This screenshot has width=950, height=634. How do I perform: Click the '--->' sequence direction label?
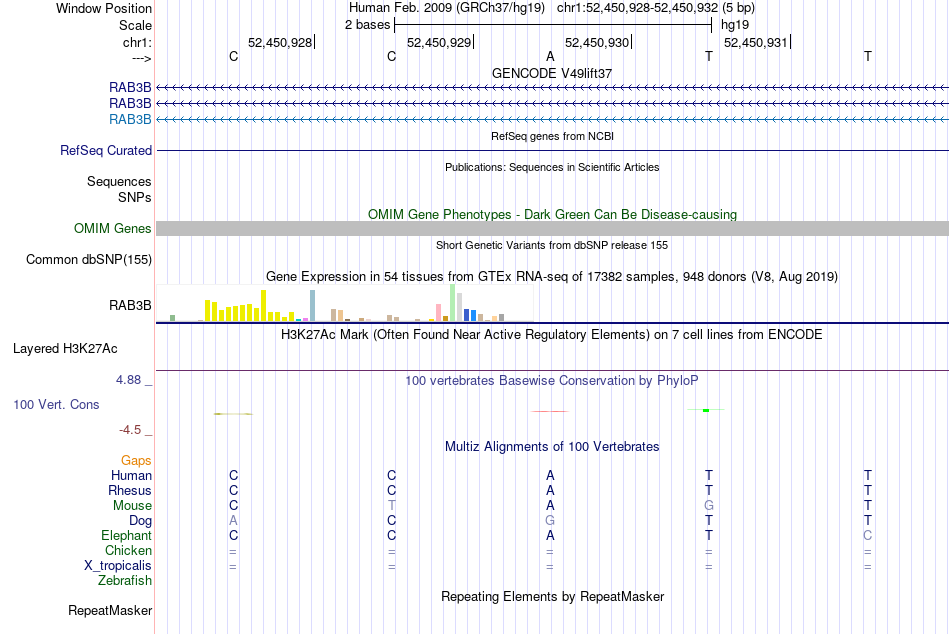click(x=141, y=58)
